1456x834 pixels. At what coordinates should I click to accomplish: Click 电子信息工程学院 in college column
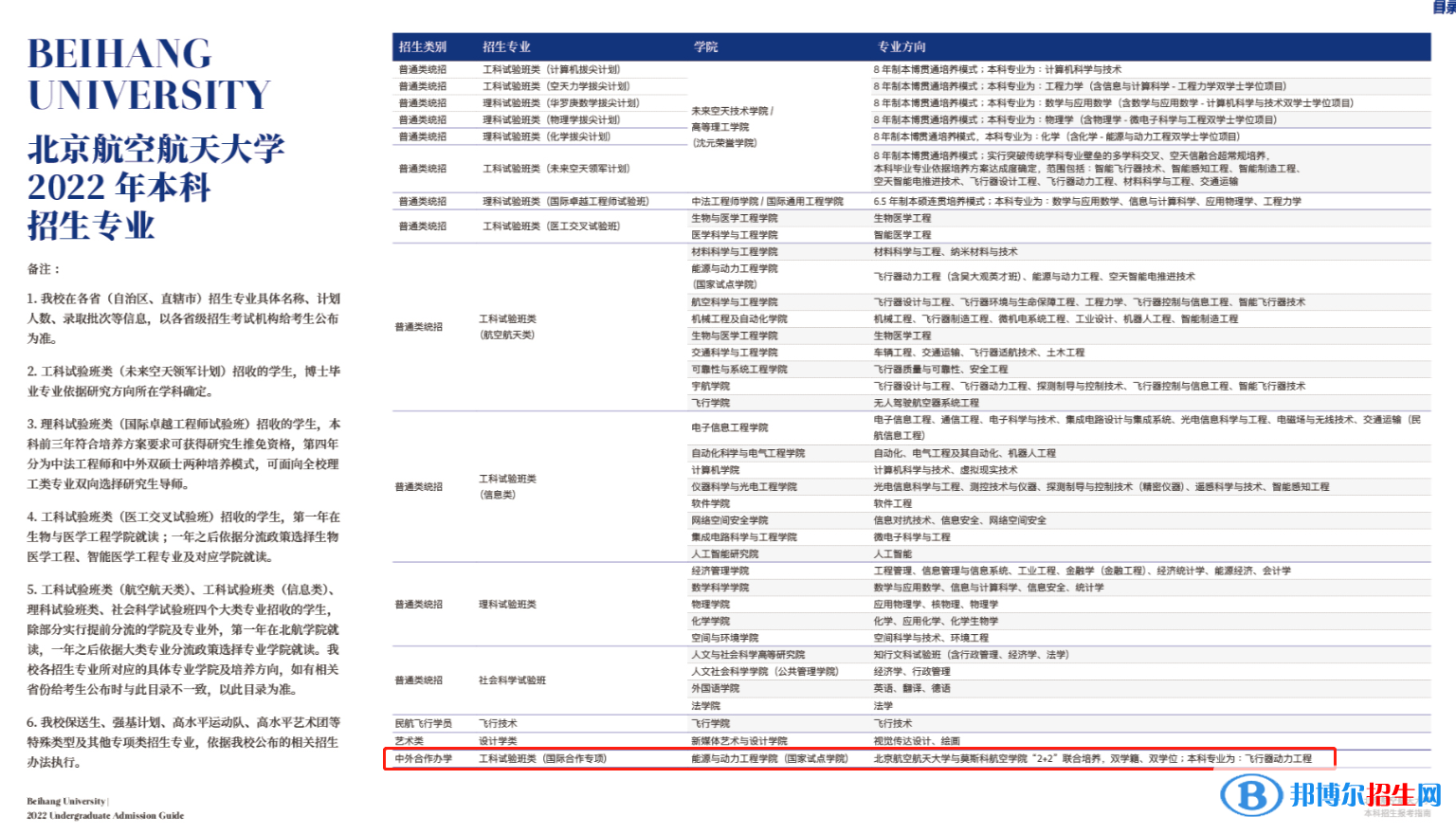coord(729,427)
